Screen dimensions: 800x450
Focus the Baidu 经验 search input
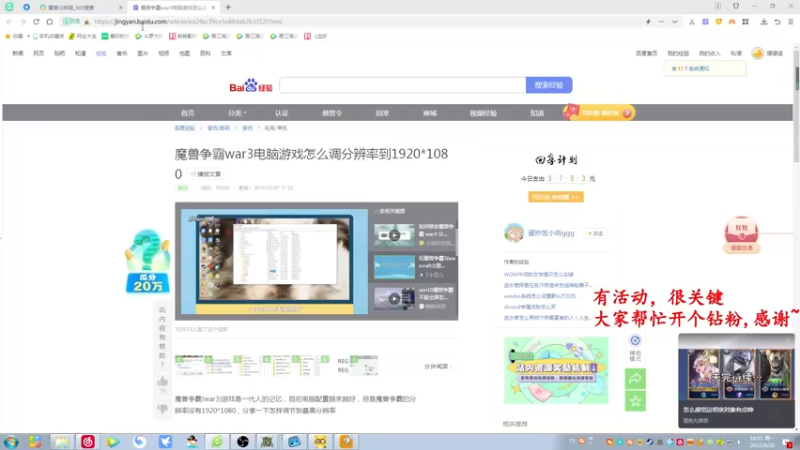[403, 85]
